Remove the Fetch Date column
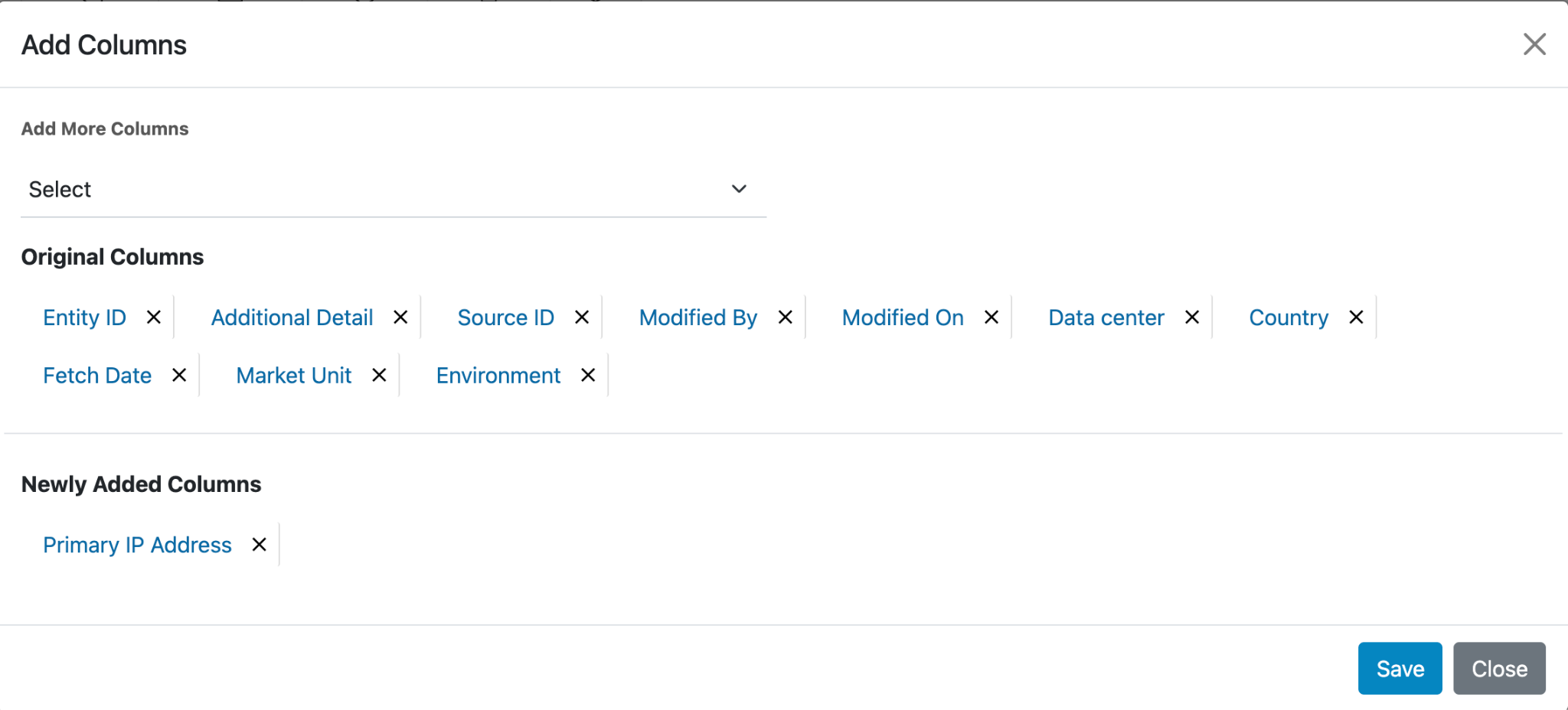Viewport: 1568px width, 710px height. point(179,376)
